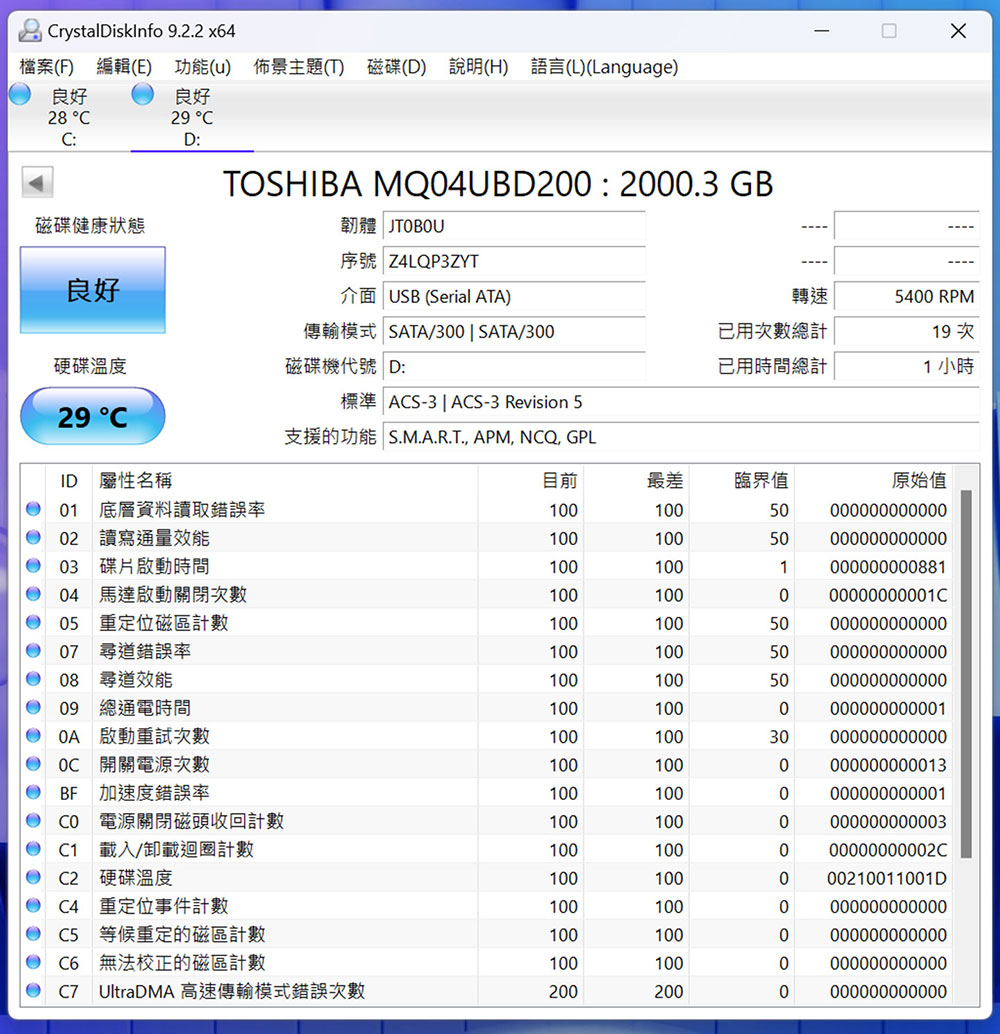Click status orb for attribute 01 row
The image size is (1000, 1034).
(33, 510)
